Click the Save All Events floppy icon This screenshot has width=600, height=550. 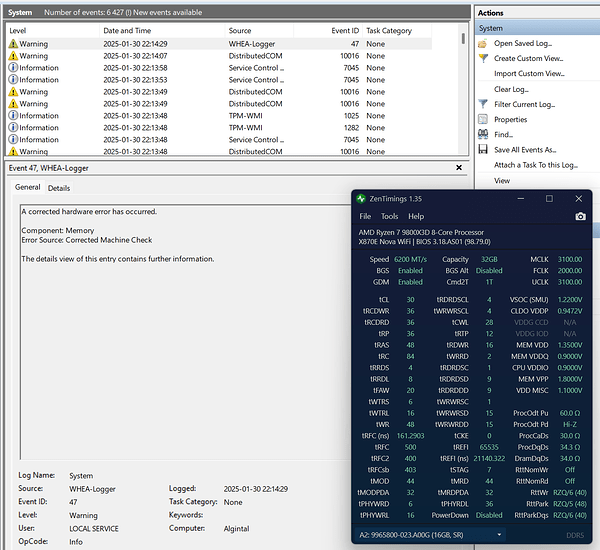tap(483, 149)
